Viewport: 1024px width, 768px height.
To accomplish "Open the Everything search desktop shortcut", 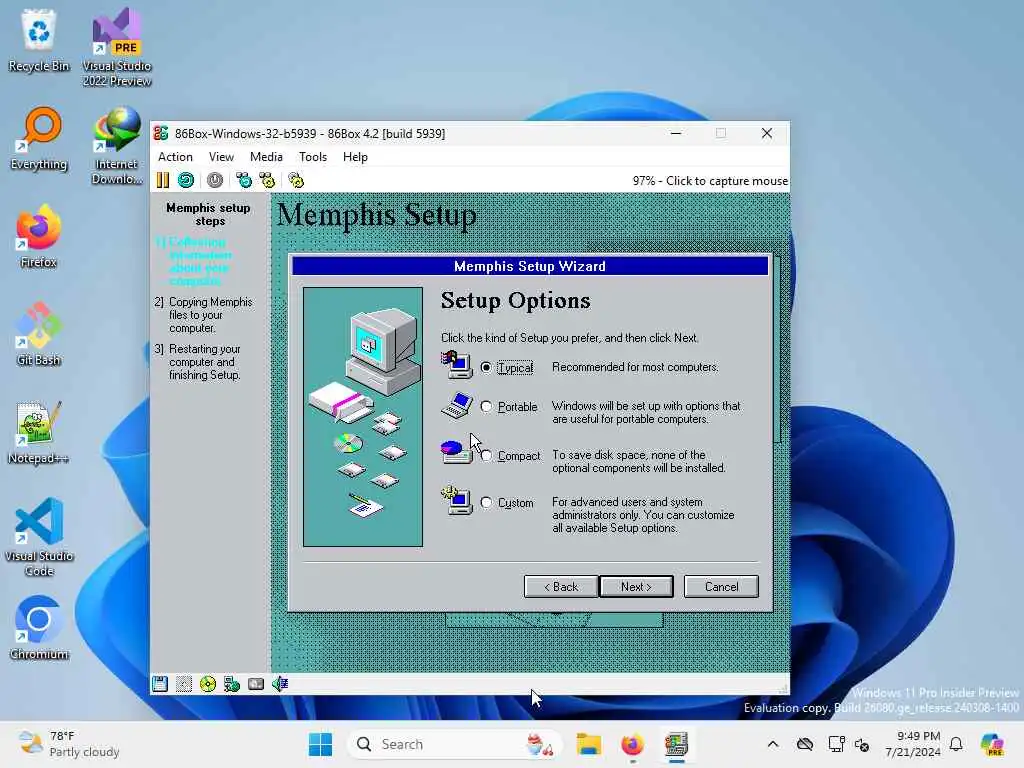I will [x=39, y=138].
